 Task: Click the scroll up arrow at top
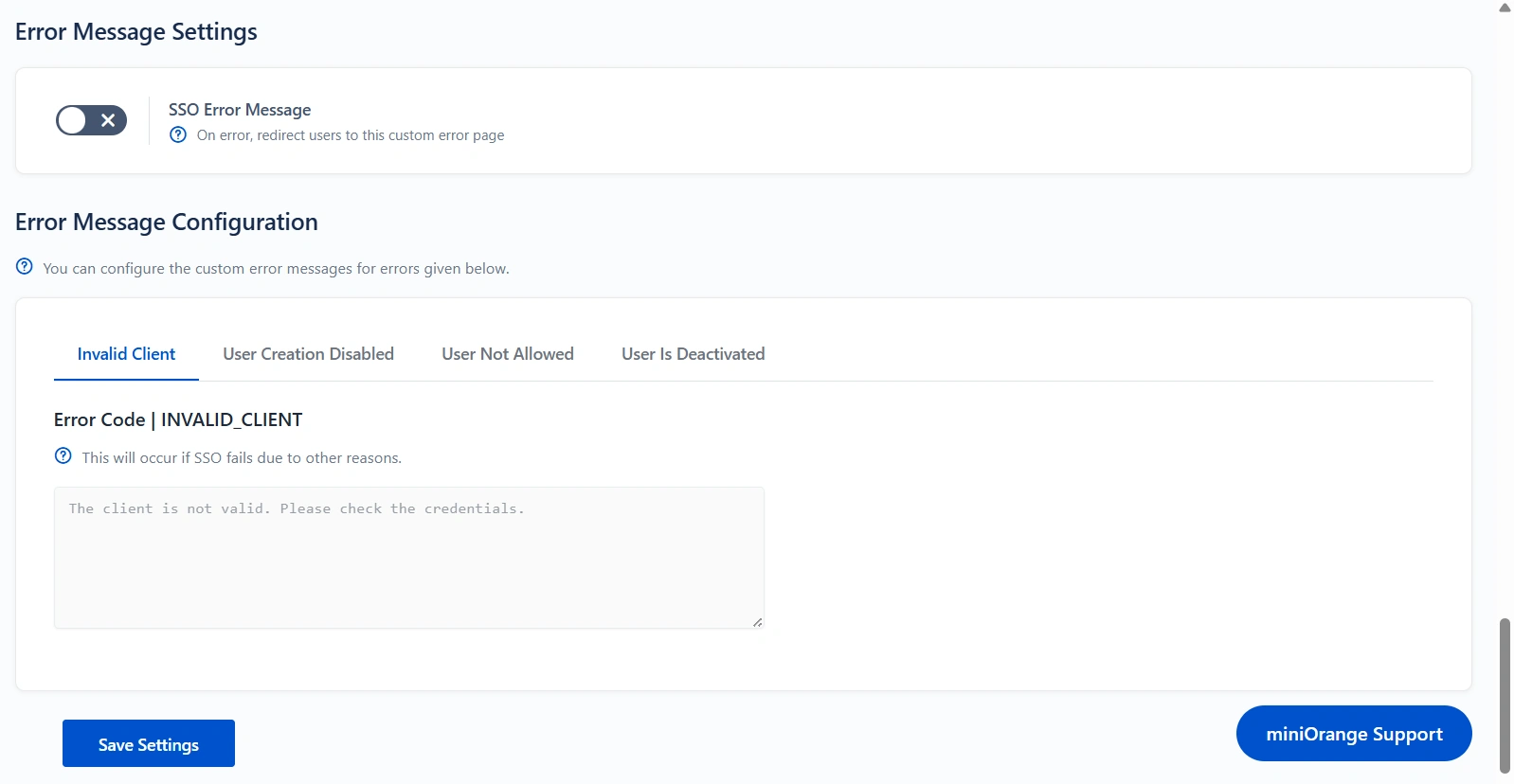pyautogui.click(x=1505, y=8)
